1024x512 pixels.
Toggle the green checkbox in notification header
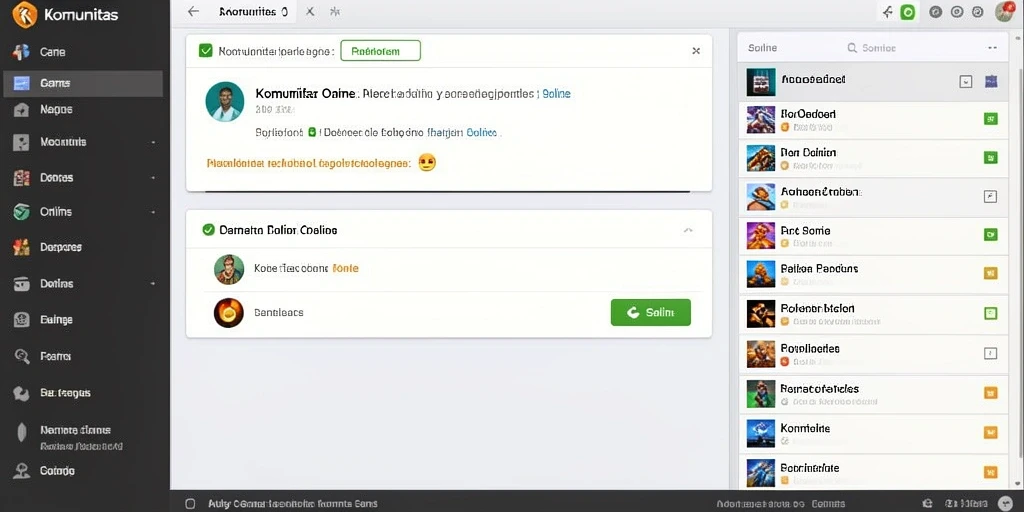pyautogui.click(x=206, y=50)
